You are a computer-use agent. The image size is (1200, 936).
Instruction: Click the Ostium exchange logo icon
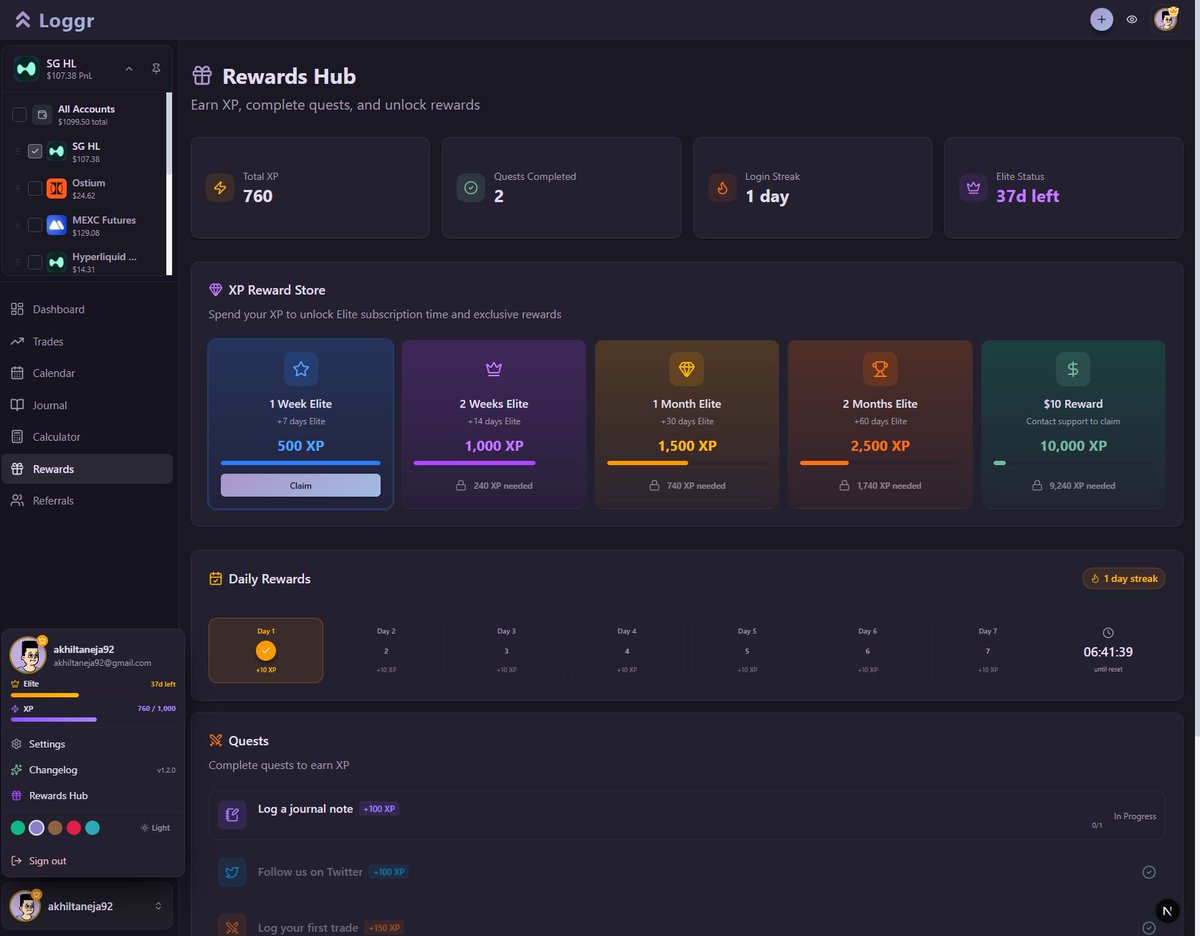tap(57, 188)
